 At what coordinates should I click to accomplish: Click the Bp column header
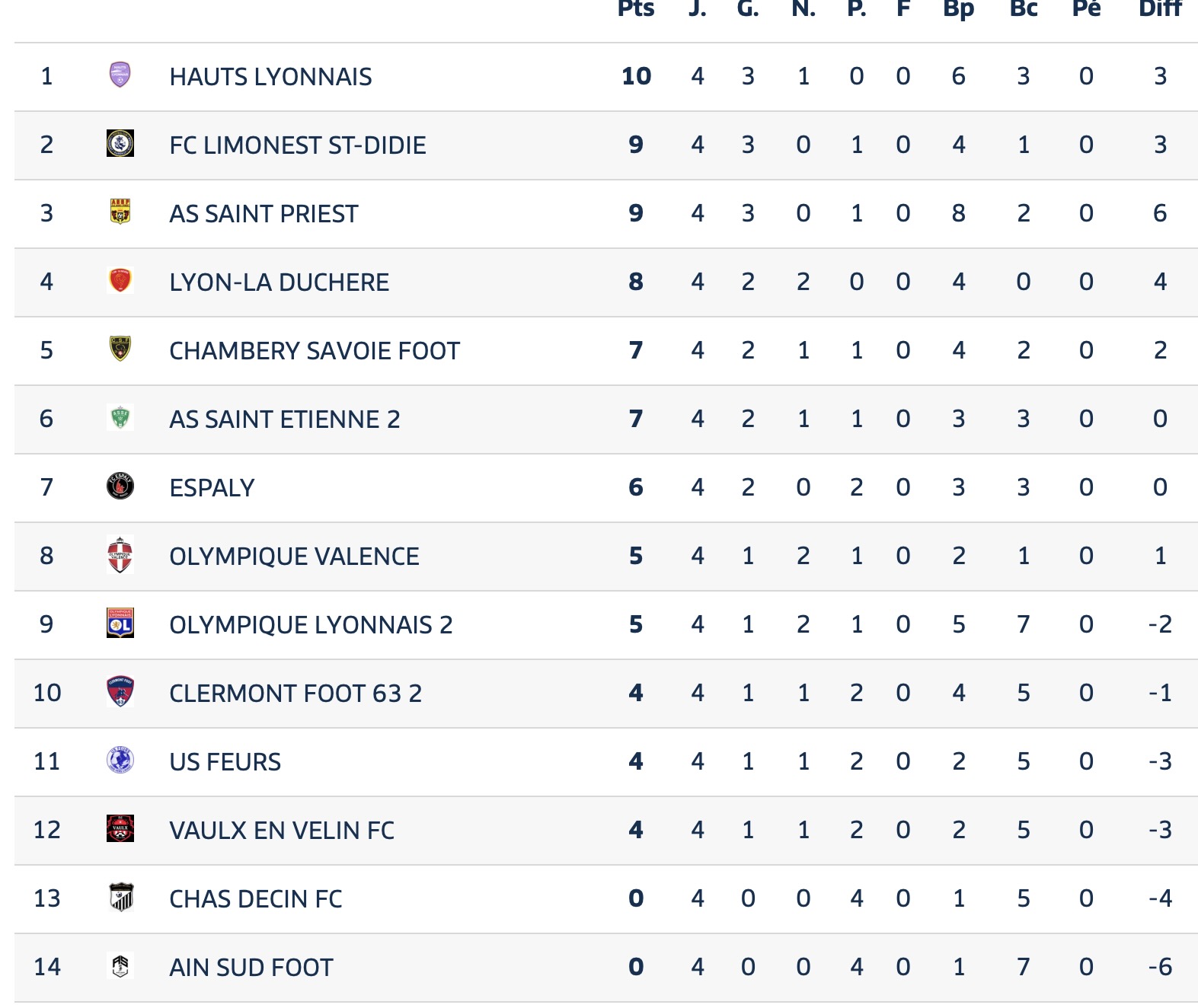point(958,8)
